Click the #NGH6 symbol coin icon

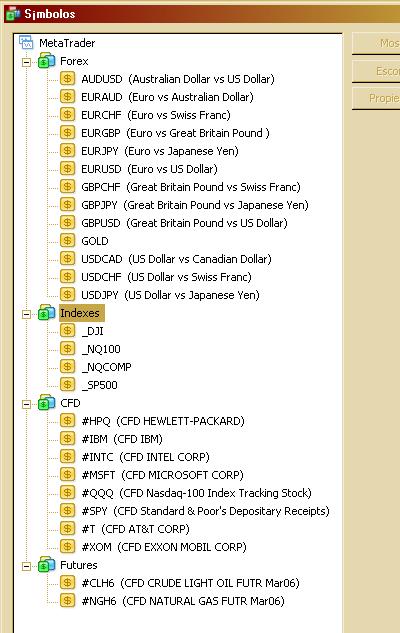click(x=67, y=601)
